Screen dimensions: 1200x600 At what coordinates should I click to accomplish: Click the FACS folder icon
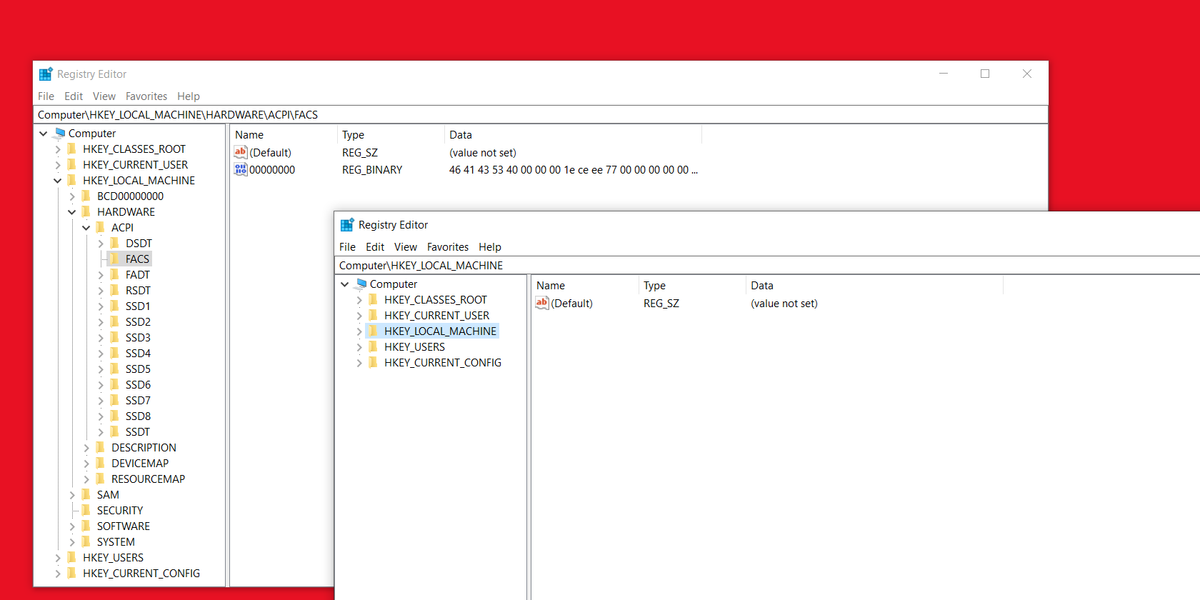(115, 259)
